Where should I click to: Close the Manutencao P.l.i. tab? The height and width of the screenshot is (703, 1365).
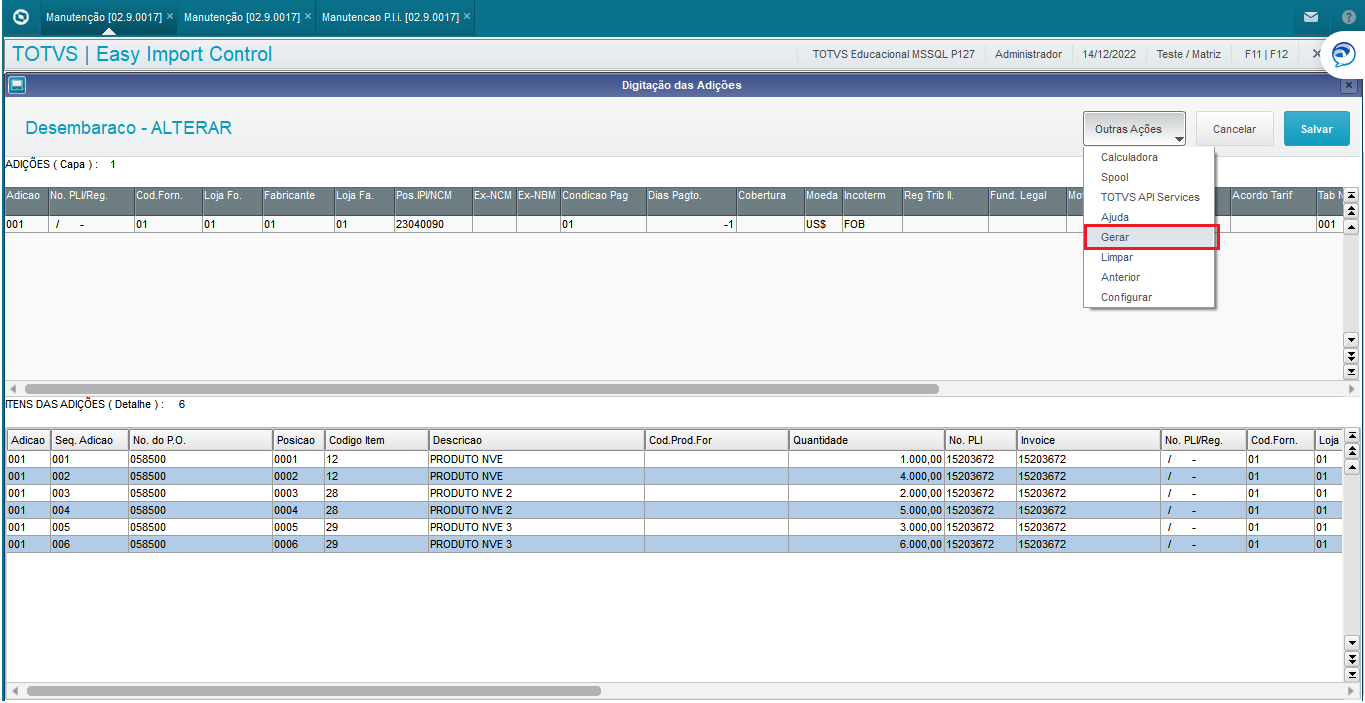[x=467, y=17]
